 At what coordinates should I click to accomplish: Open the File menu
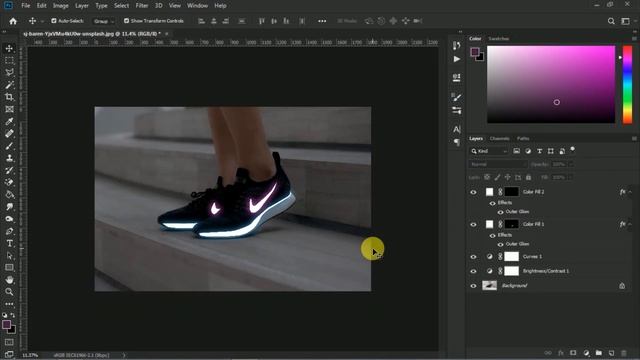click(x=26, y=6)
